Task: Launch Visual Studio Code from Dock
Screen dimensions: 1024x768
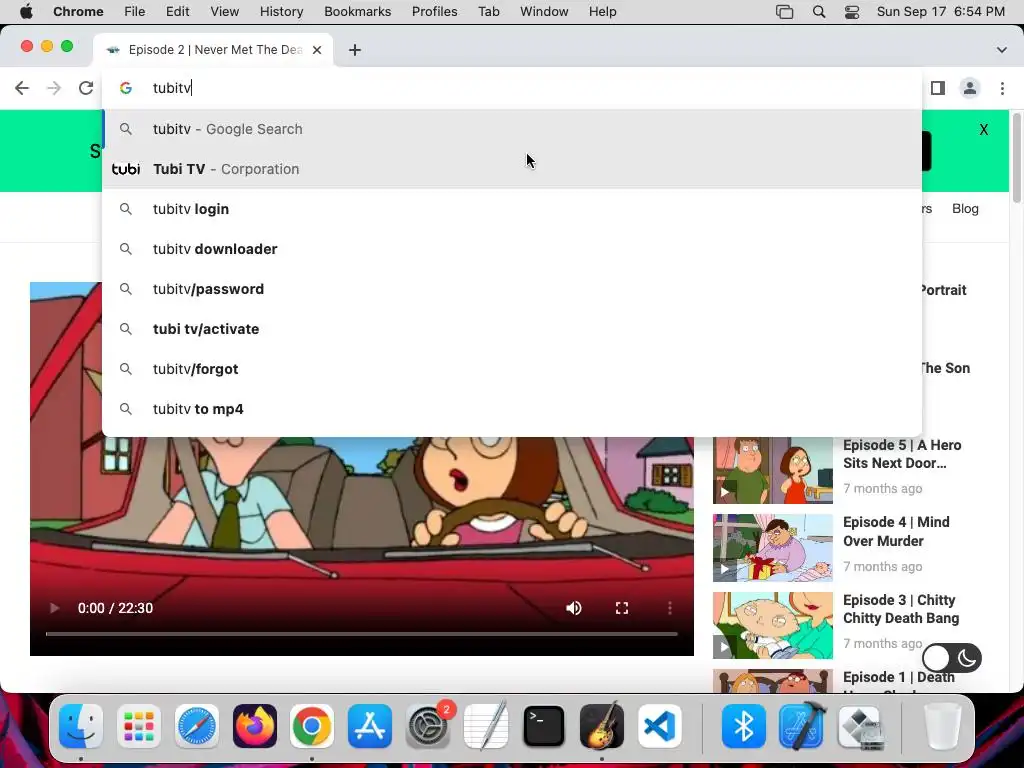Action: [x=660, y=726]
